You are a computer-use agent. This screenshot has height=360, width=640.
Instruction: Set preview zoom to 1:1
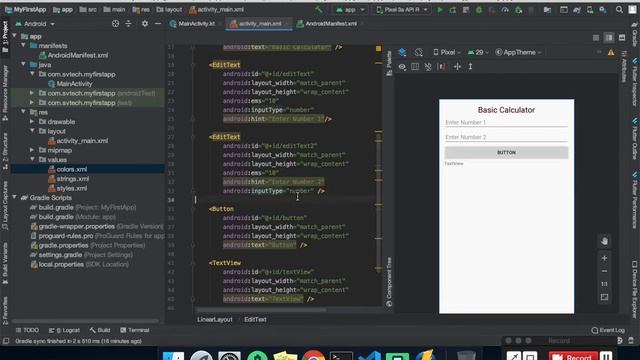(604, 284)
